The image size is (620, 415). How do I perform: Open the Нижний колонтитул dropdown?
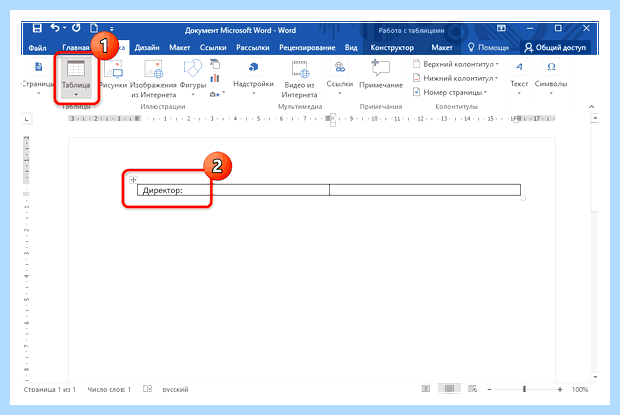point(456,78)
